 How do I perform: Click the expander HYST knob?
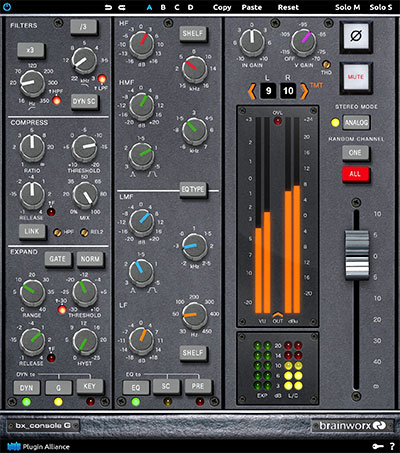coord(85,341)
